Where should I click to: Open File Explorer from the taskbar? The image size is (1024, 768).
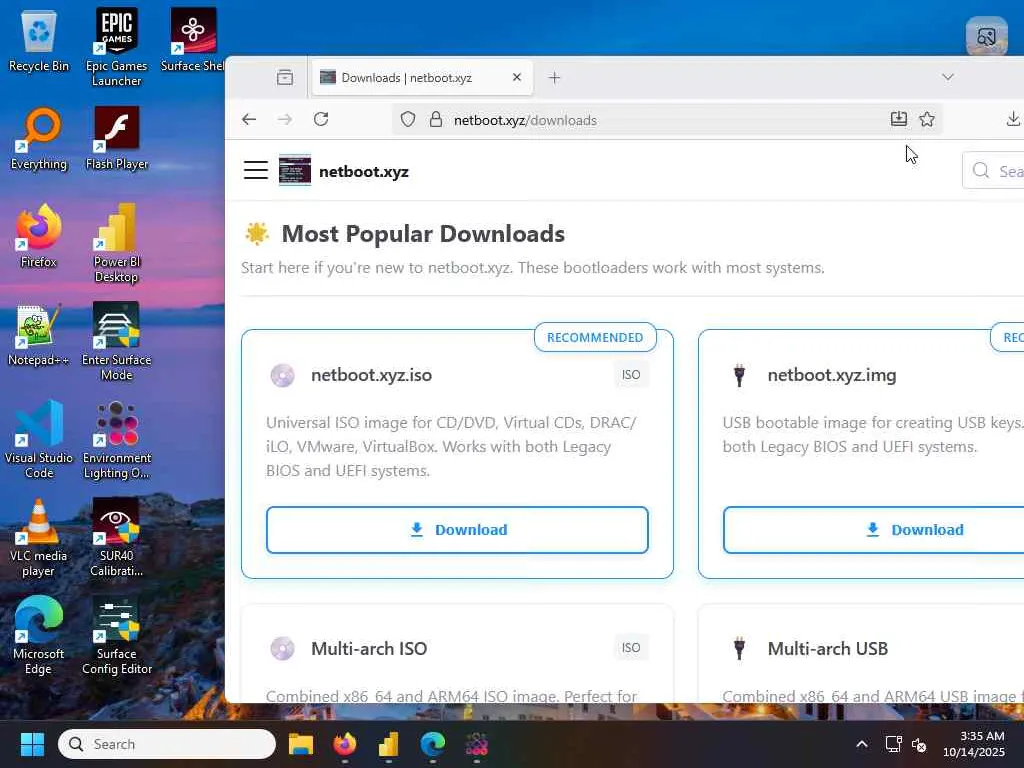point(301,744)
